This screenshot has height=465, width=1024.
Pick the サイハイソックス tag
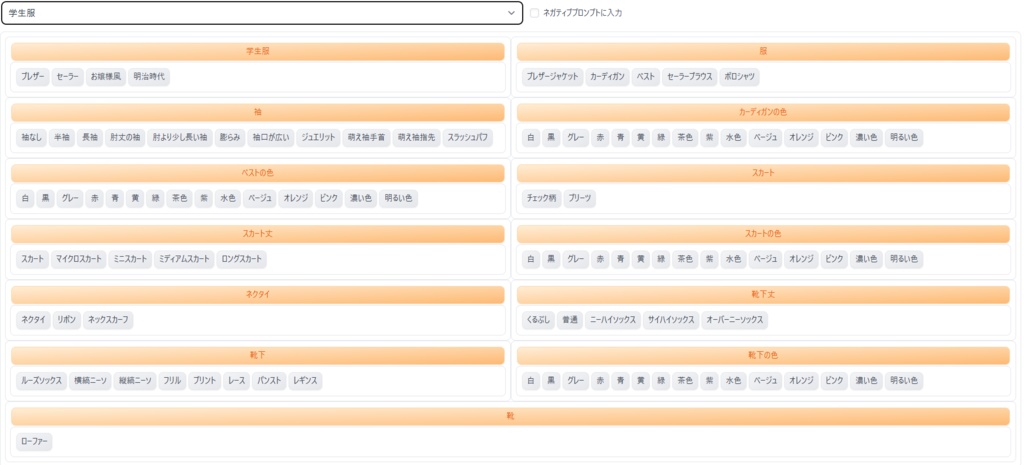point(671,320)
